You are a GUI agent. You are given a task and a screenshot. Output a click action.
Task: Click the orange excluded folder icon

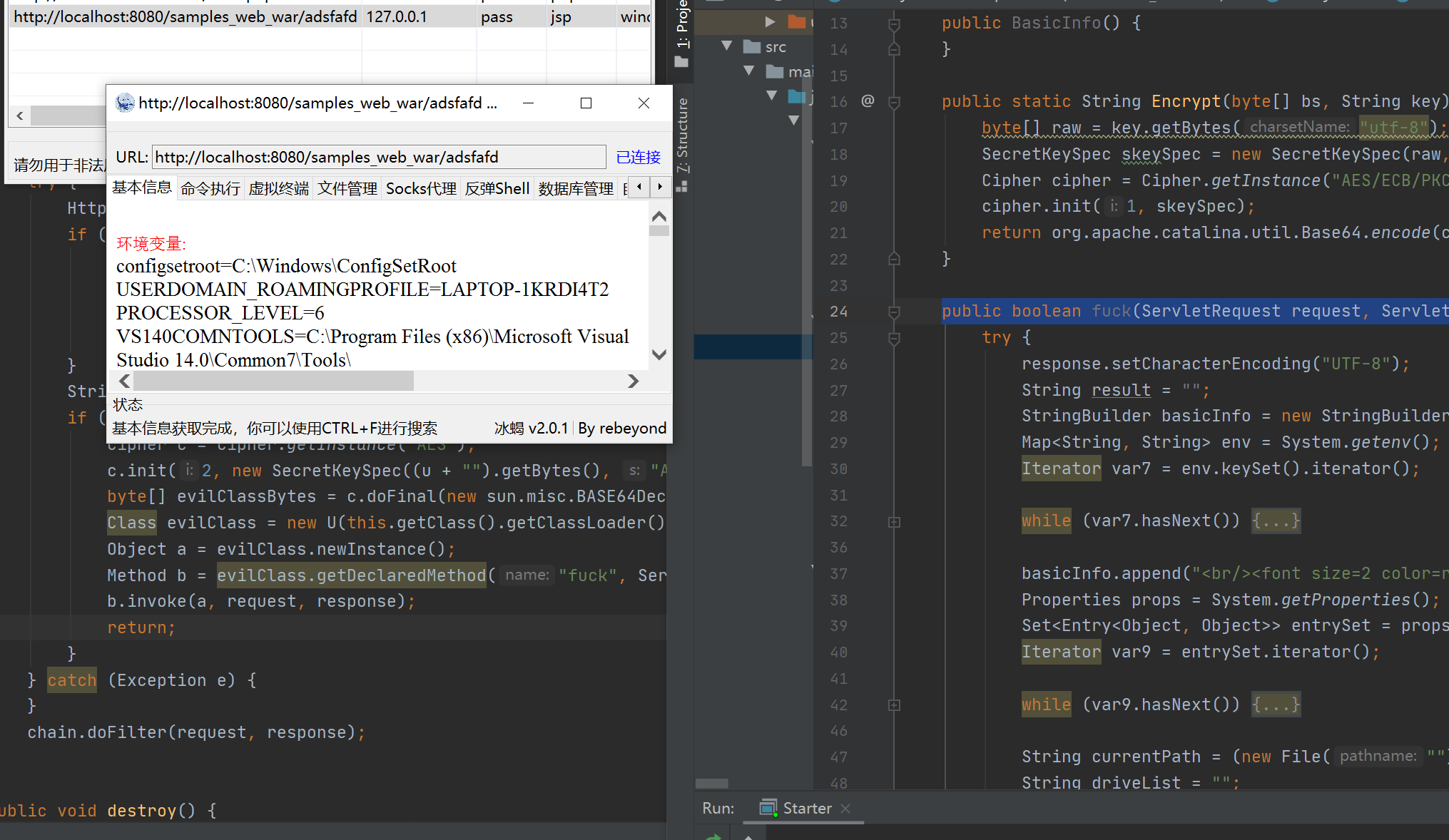(796, 22)
